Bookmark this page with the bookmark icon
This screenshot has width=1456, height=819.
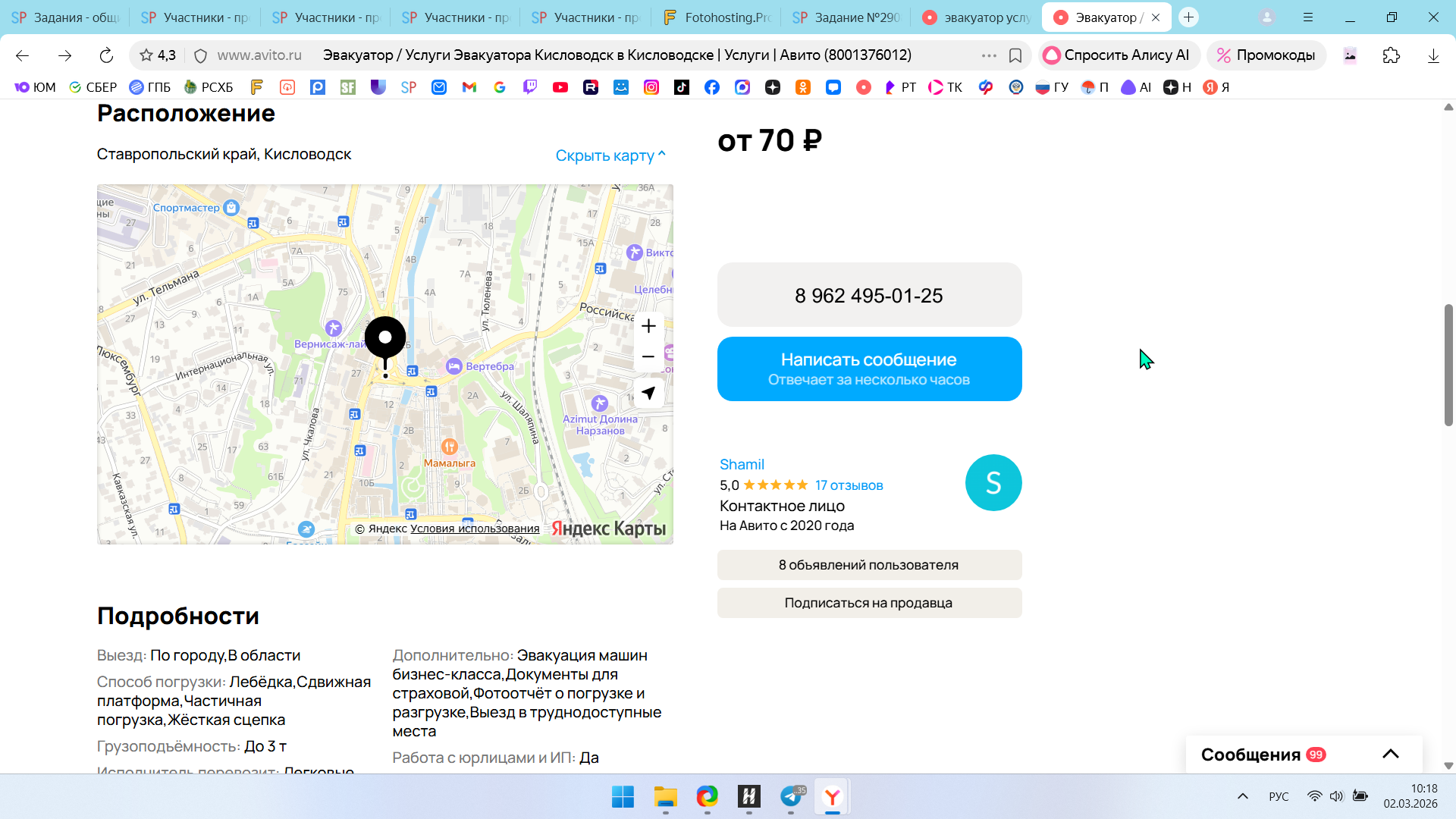(x=1015, y=55)
